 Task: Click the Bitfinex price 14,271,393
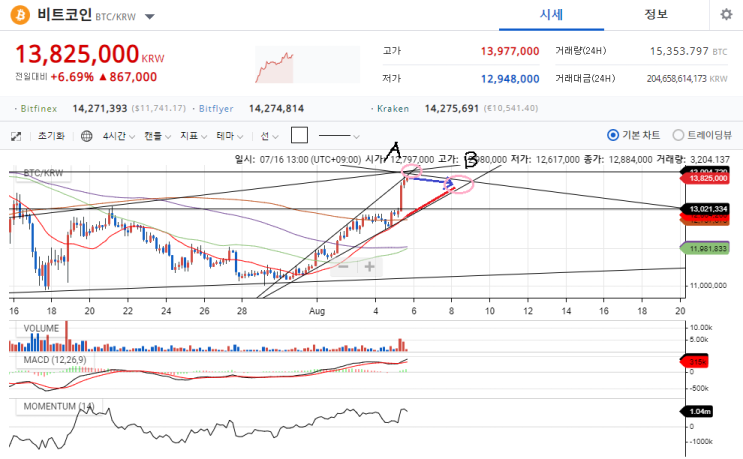pyautogui.click(x=100, y=108)
